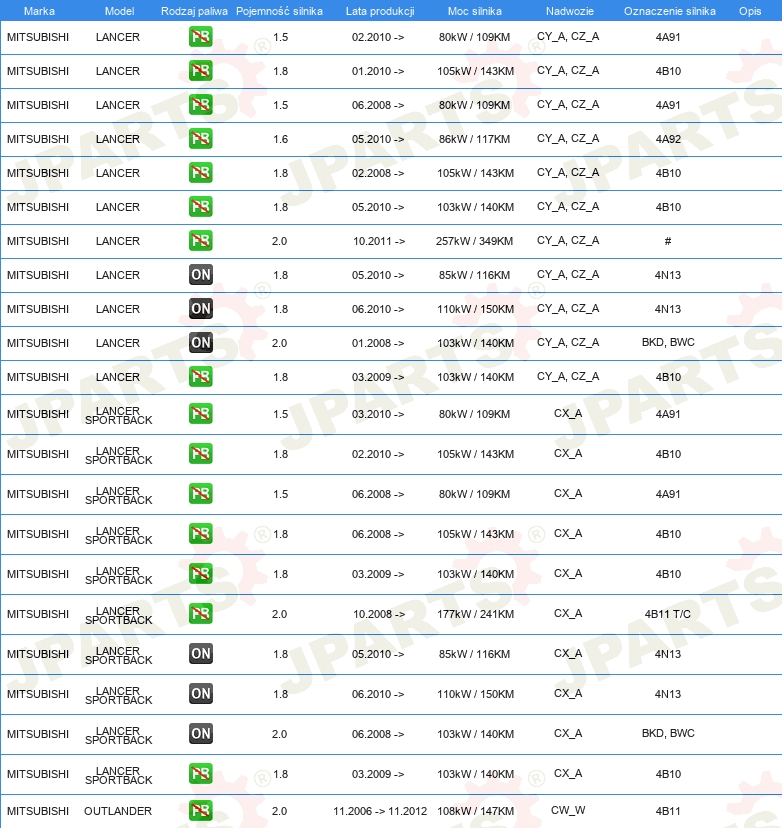Click the petrol icon in Lancer Sportback 03.2010 row
The height and width of the screenshot is (828, 782).
(x=201, y=414)
